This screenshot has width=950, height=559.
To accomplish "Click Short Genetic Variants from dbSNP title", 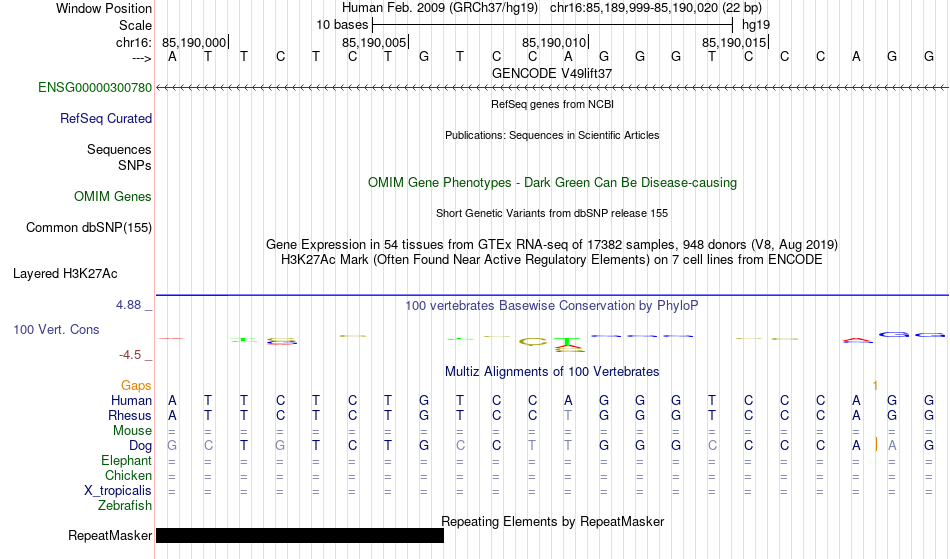I will pyautogui.click(x=552, y=213).
